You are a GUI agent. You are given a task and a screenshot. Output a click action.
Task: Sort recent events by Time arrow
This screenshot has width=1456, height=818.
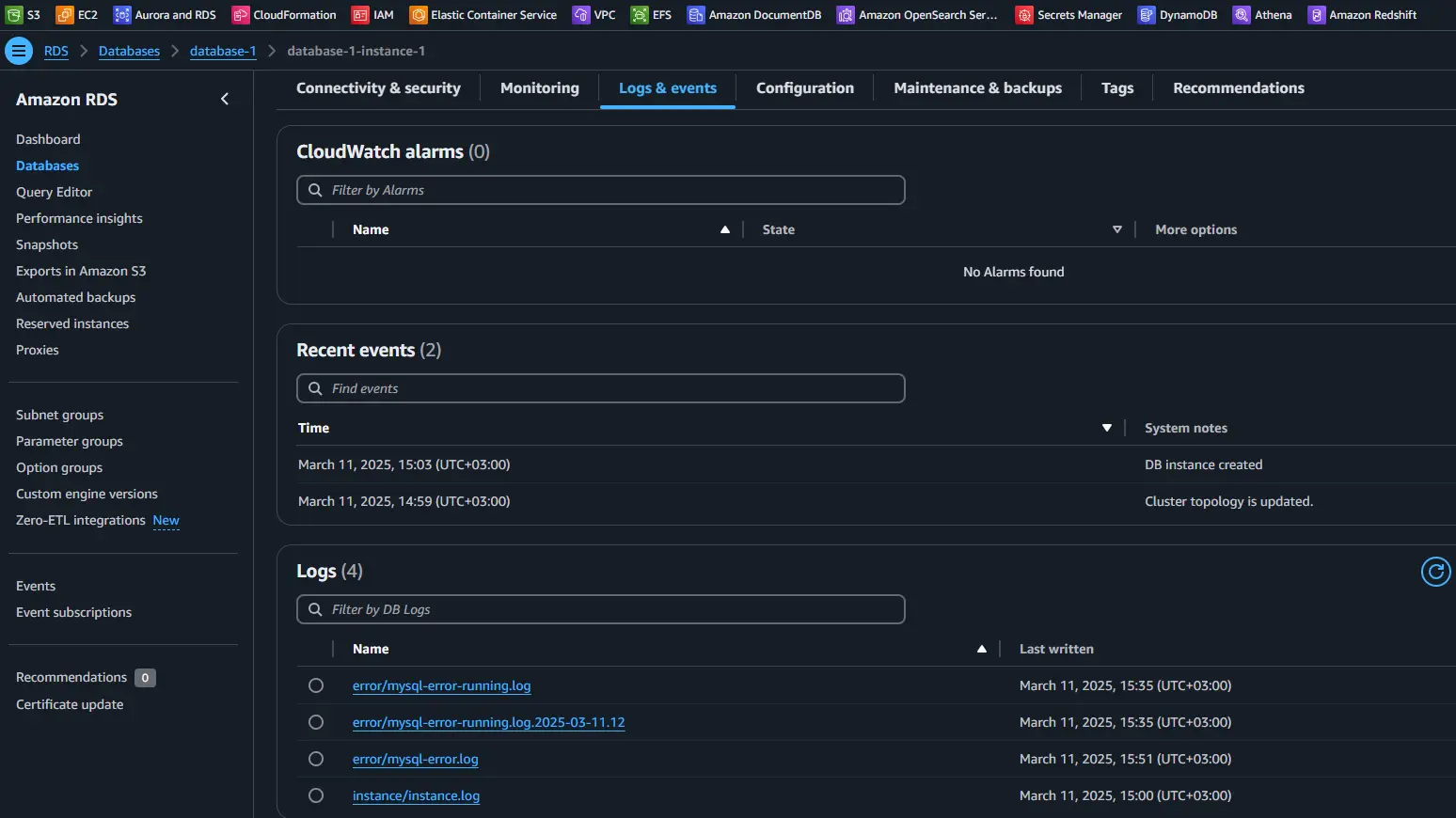point(1107,429)
